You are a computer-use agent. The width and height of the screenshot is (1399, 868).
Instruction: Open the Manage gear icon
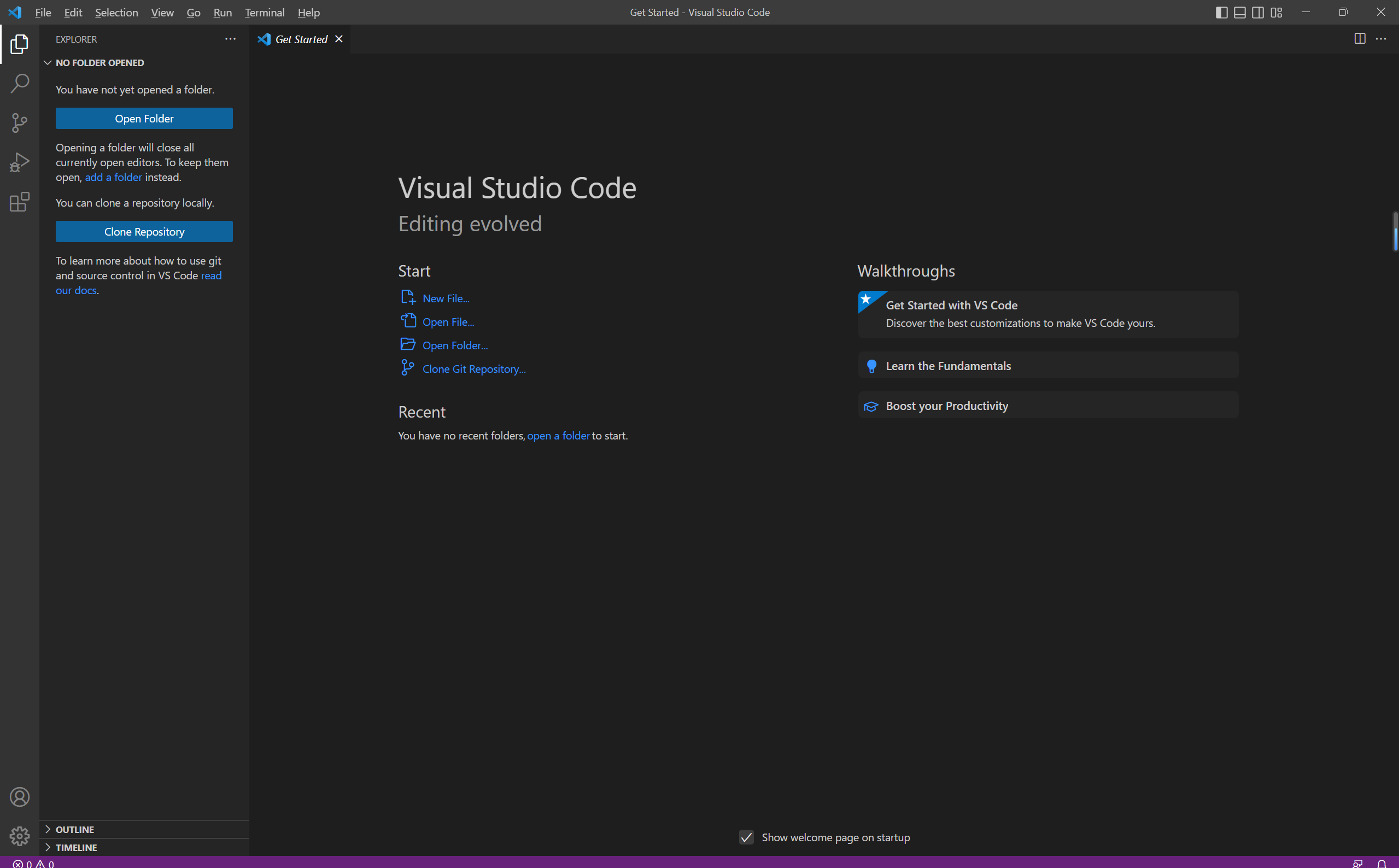point(20,836)
